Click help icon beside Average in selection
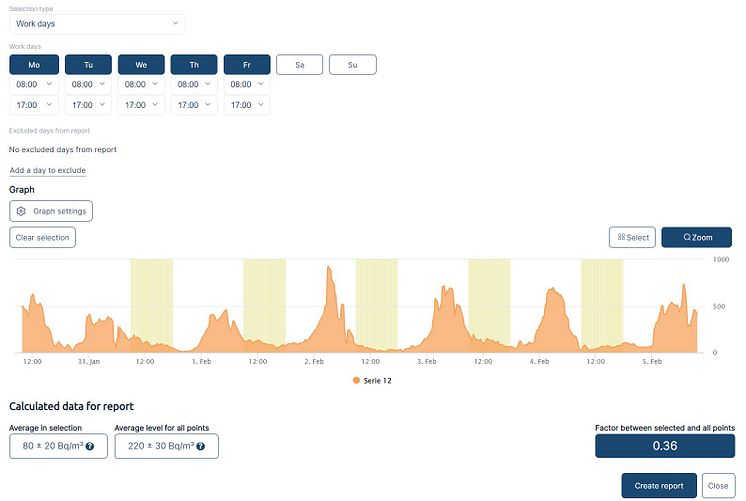 pos(90,446)
